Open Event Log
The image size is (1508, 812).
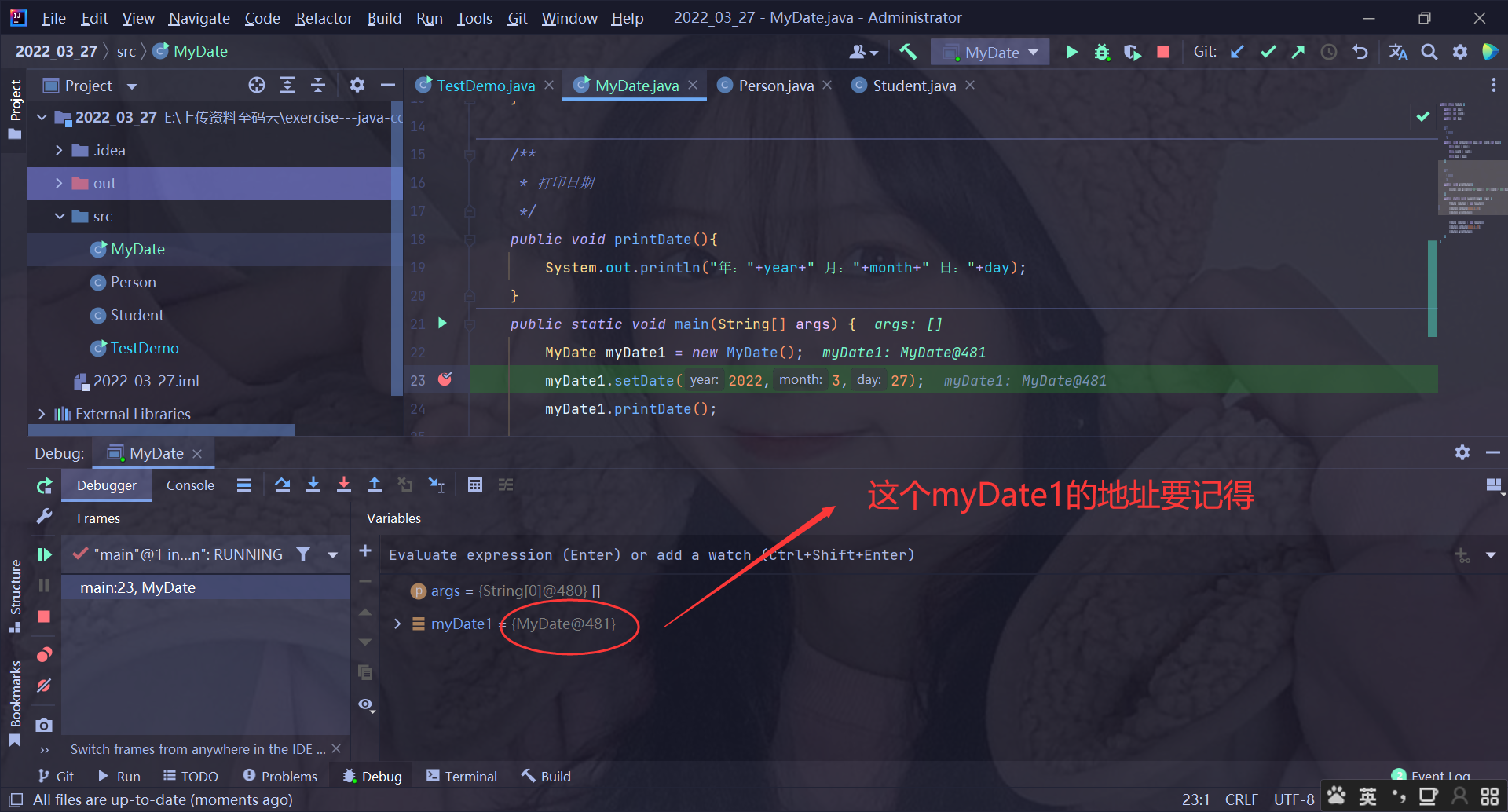coord(1431,776)
